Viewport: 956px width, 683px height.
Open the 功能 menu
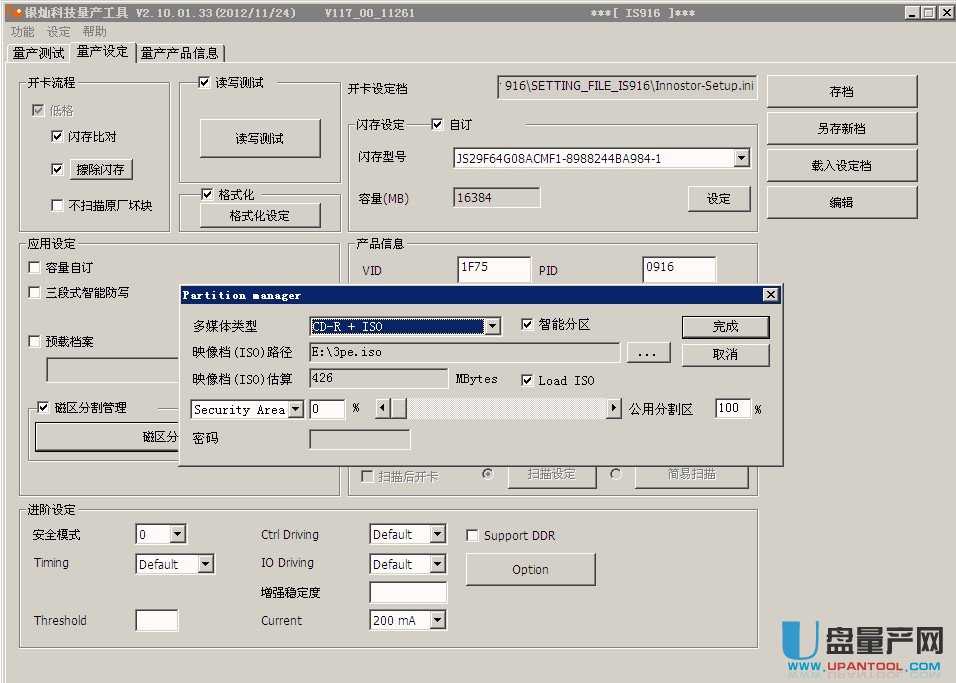pos(22,32)
